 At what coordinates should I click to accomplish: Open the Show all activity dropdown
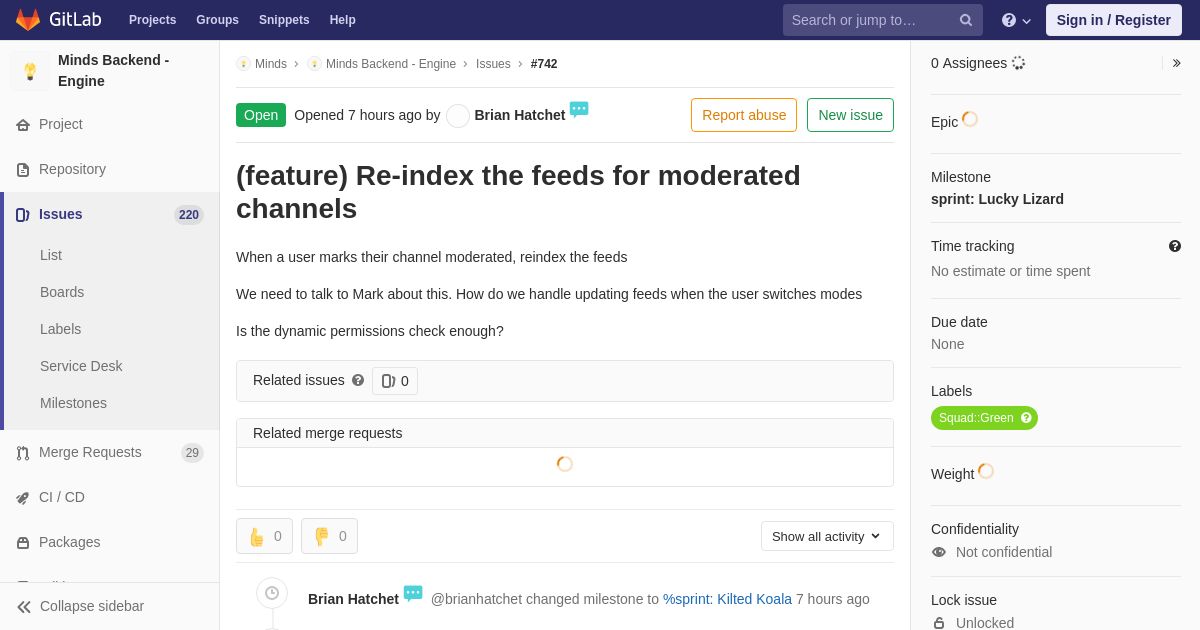tap(827, 536)
